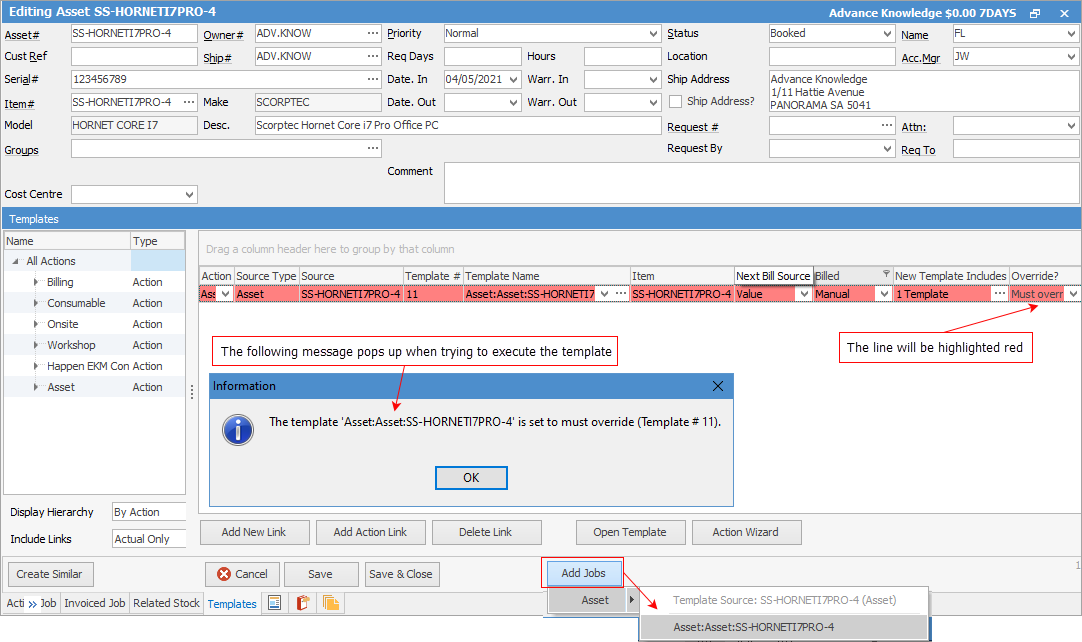Open the Acc.Mgr dropdown showing JW
The width and height of the screenshot is (1082, 642).
(1071, 57)
